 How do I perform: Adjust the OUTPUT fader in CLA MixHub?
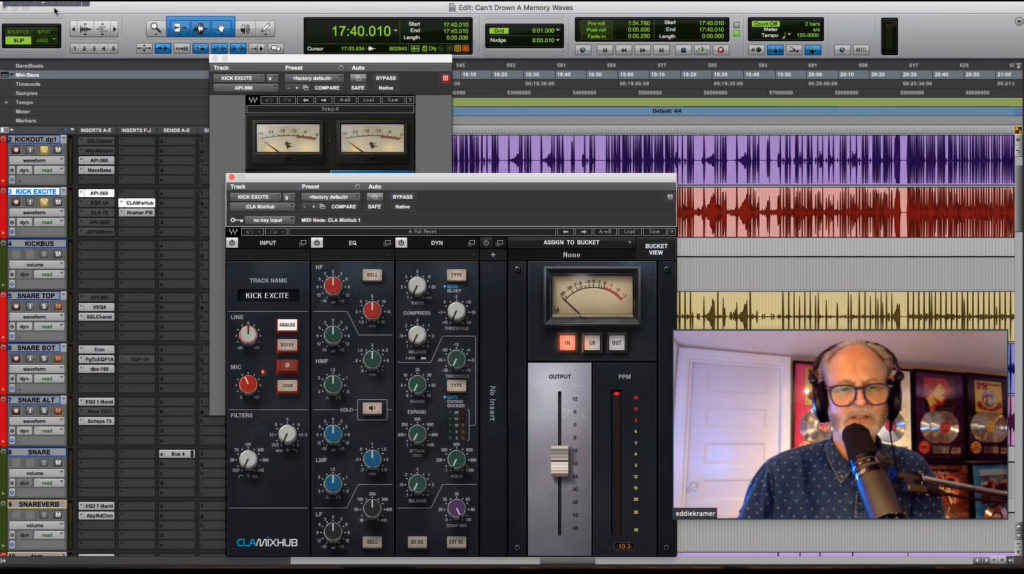[560, 460]
